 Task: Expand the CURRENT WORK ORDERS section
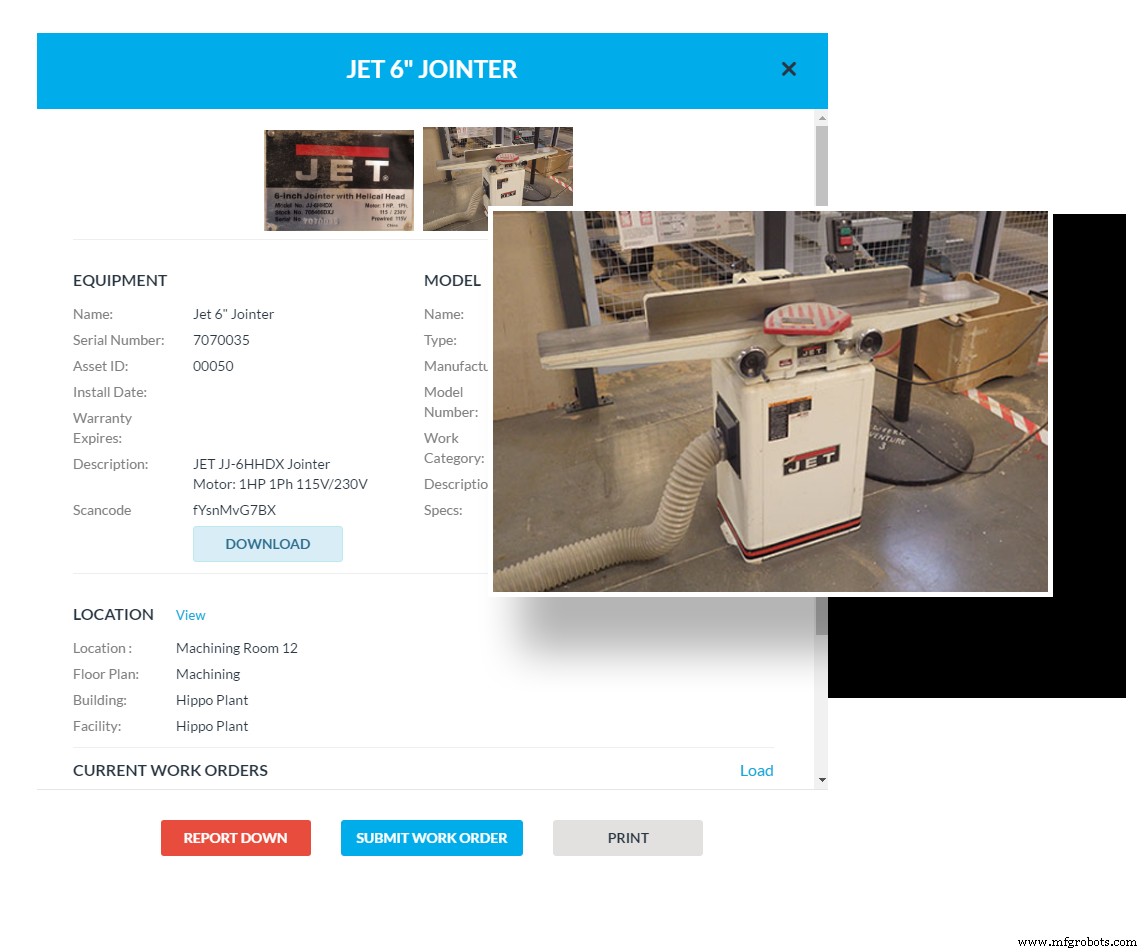pos(170,770)
